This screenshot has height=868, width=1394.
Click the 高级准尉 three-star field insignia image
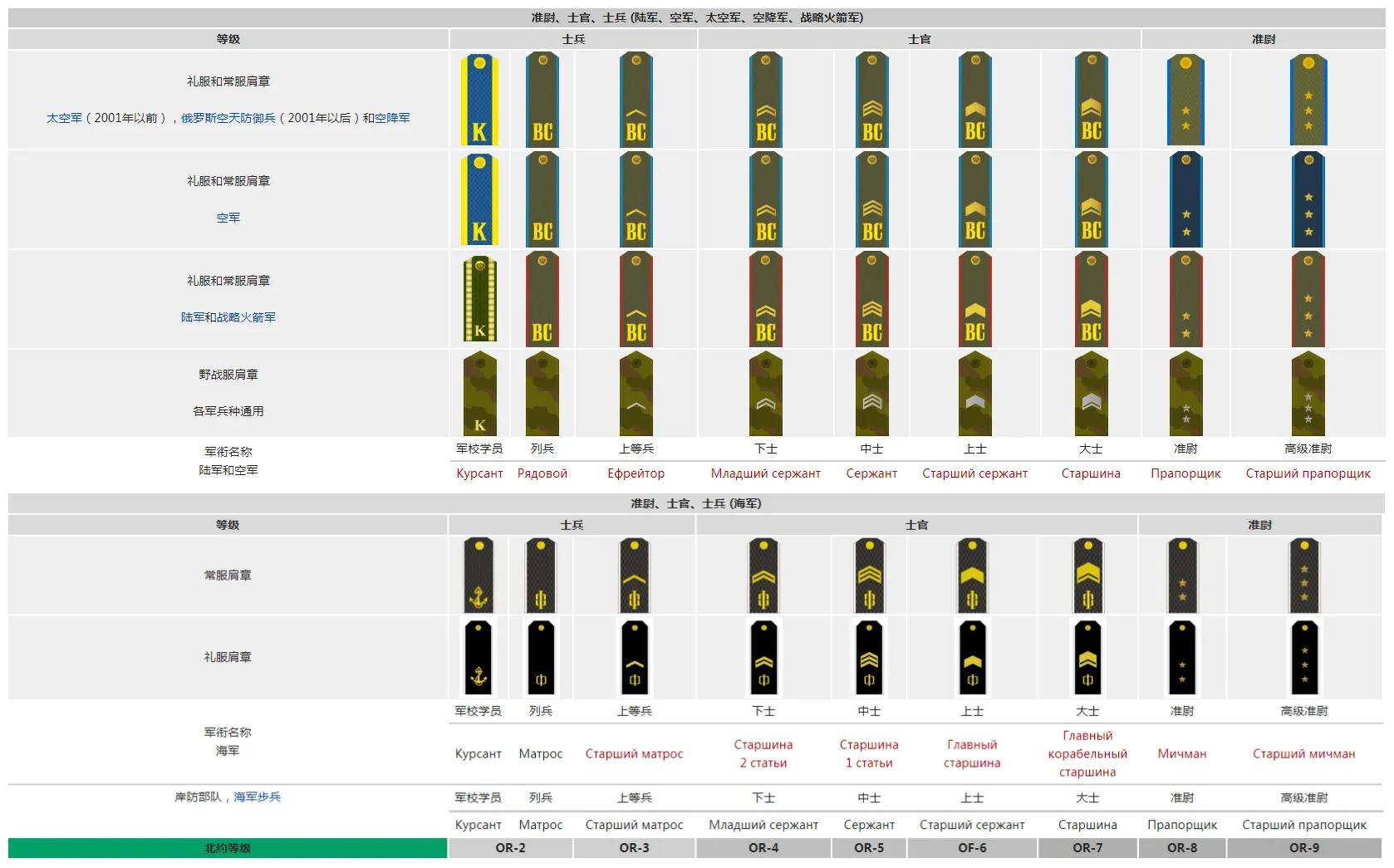1307,393
